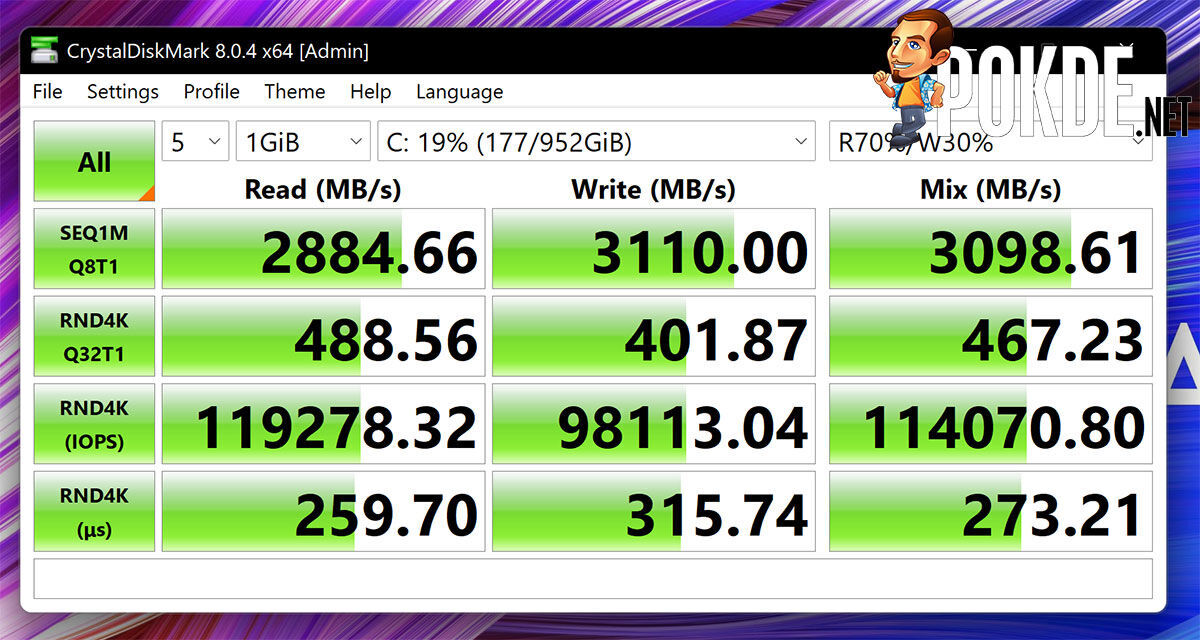This screenshot has height=640, width=1200.
Task: Expand the 1GiB test size dropdown
Action: (x=303, y=142)
